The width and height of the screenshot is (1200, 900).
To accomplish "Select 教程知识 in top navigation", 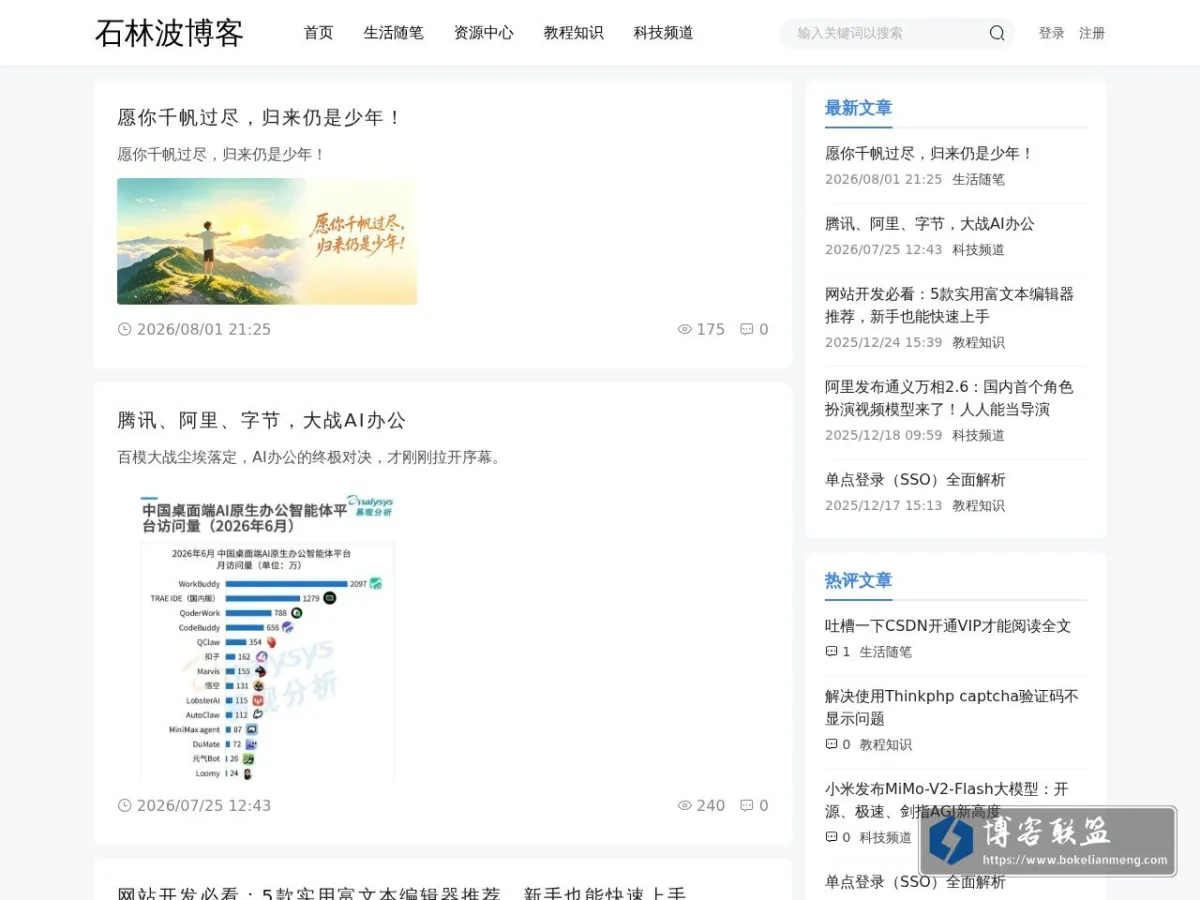I will [574, 33].
